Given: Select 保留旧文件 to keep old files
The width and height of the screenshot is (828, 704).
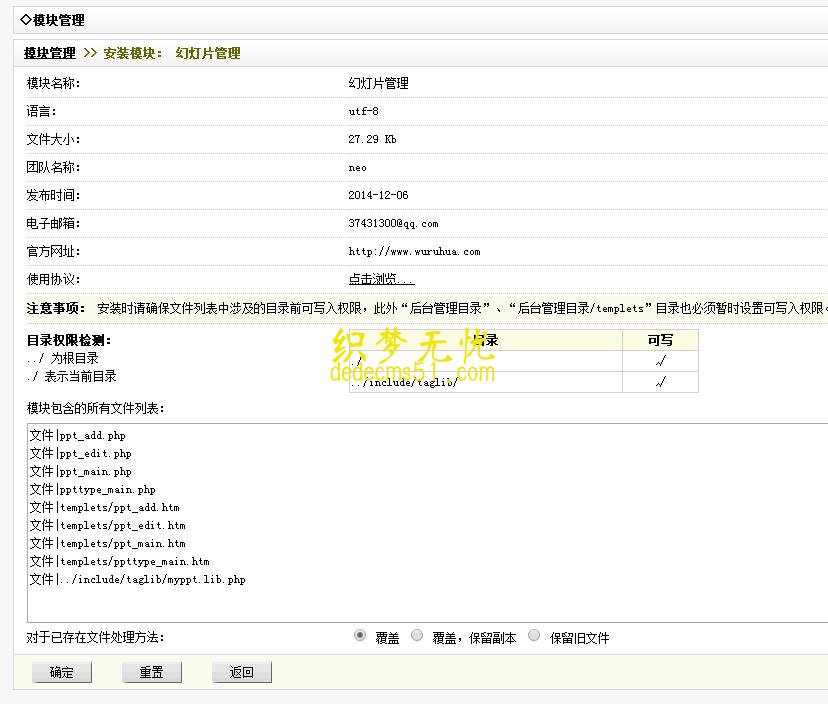Looking at the screenshot, I should point(534,636).
